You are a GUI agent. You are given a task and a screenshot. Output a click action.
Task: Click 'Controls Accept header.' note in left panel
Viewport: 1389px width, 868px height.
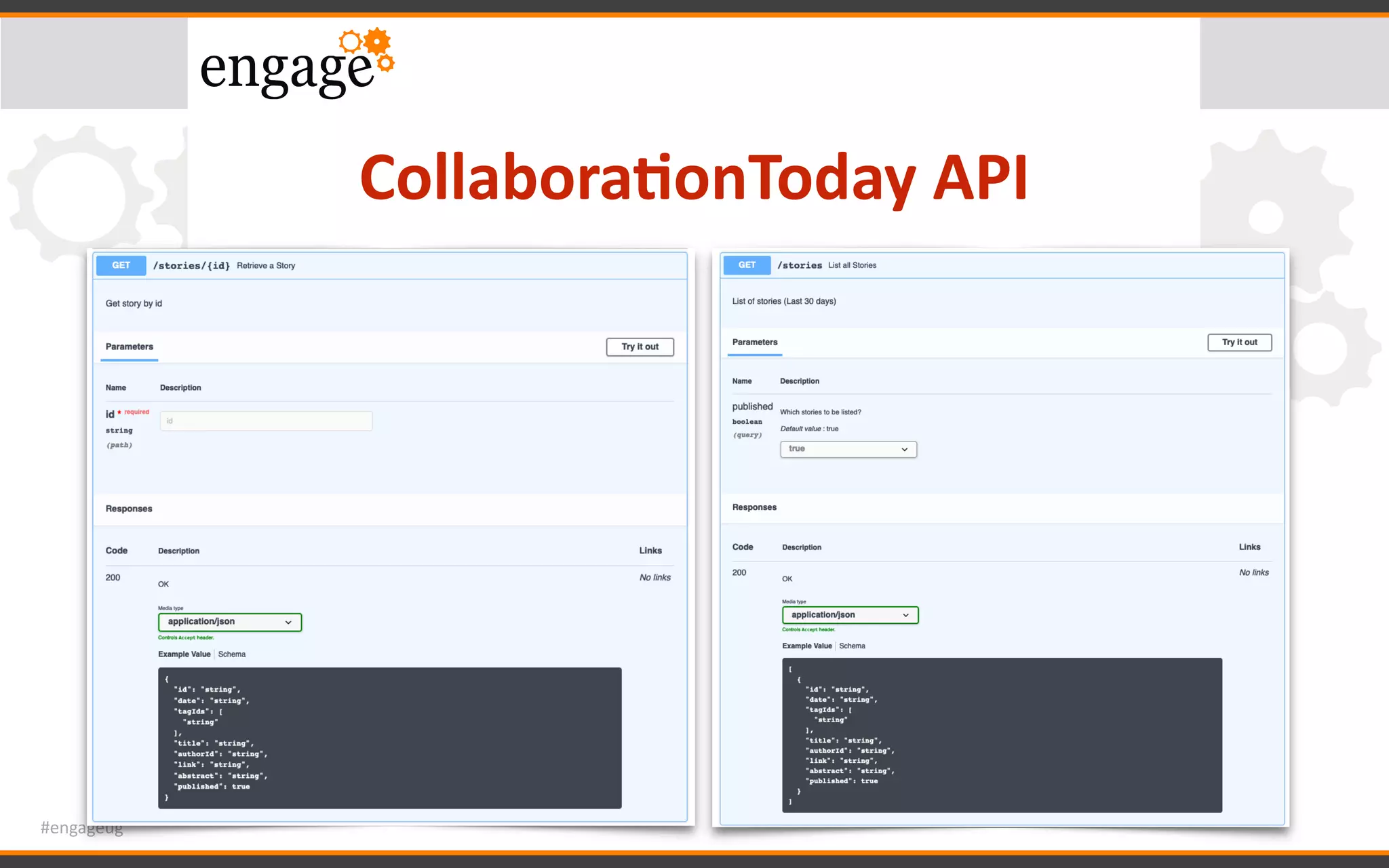tap(186, 638)
